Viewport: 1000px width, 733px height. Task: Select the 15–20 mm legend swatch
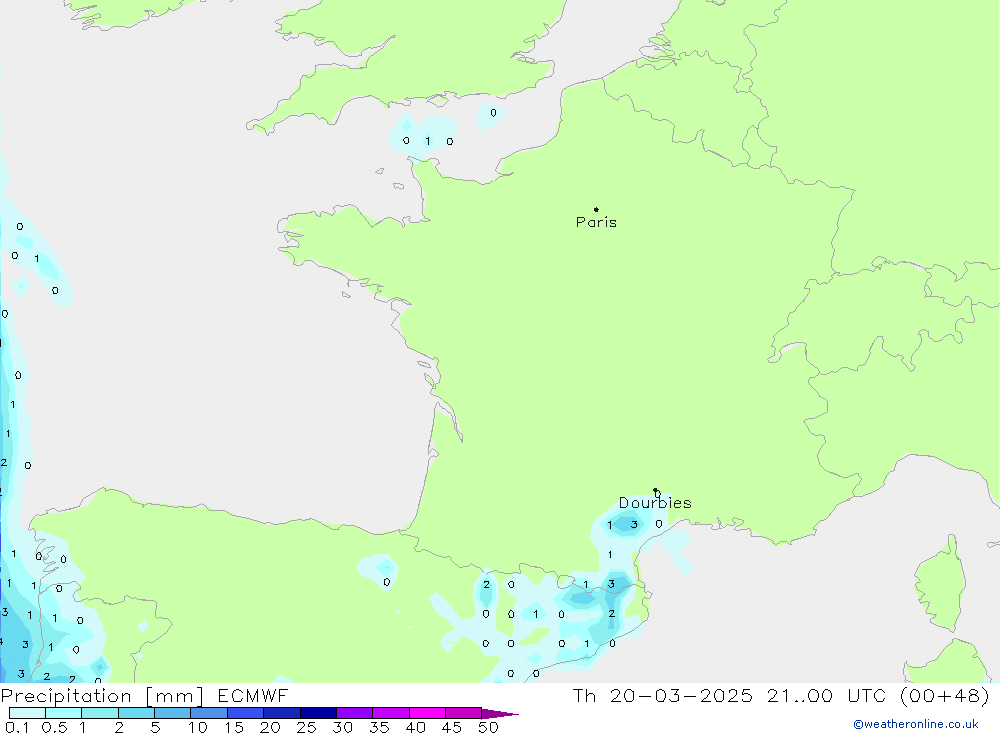(246, 713)
